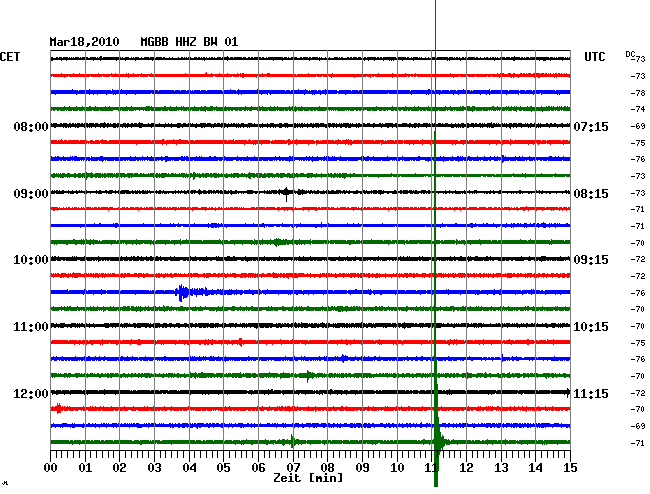This screenshot has width=650, height=494.
Task: Click the "-71" value on the bottom green trace row
Action: pyautogui.click(x=638, y=443)
